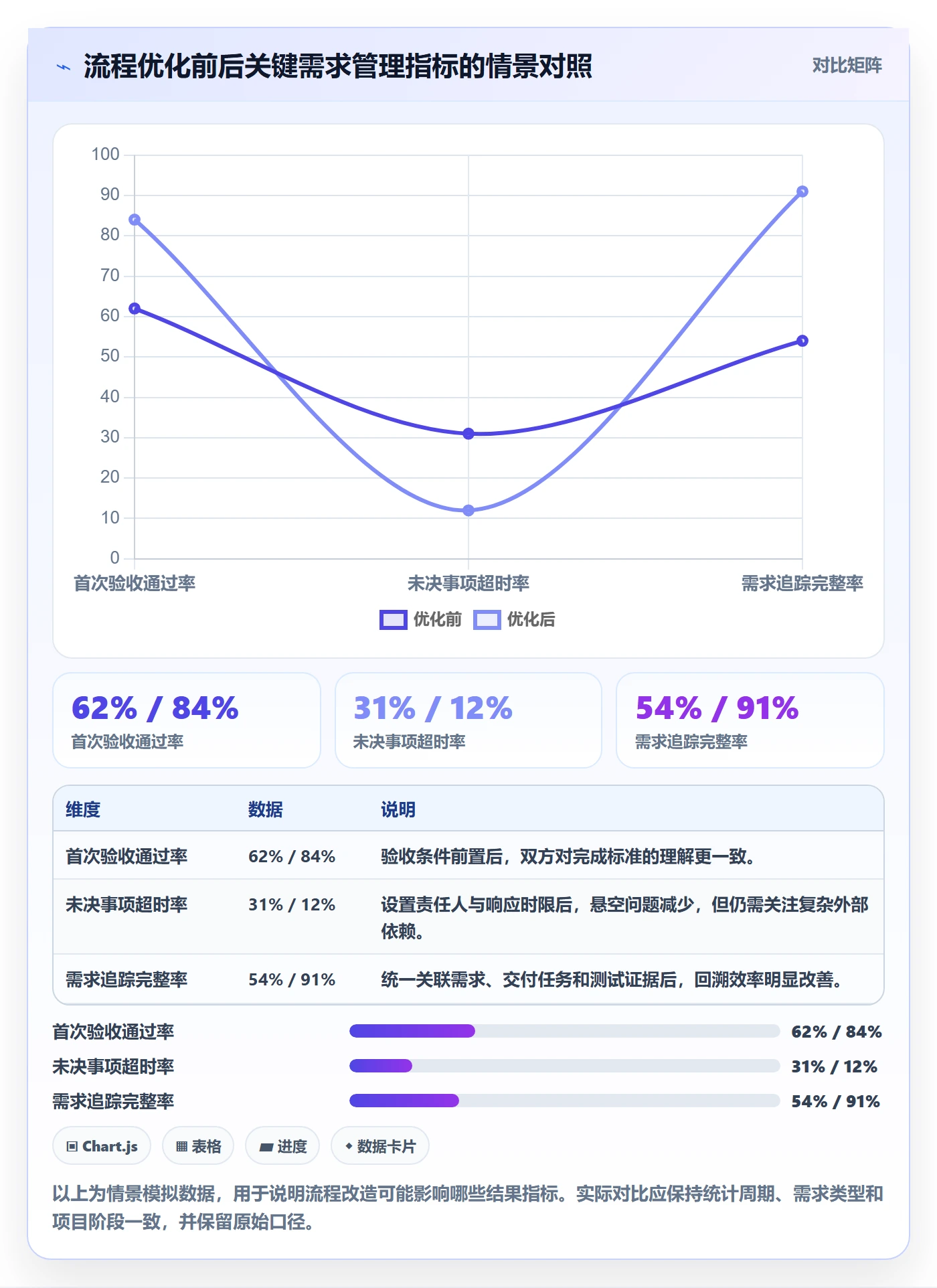Click the lightning bolt icon beside the title

pyautogui.click(x=64, y=67)
